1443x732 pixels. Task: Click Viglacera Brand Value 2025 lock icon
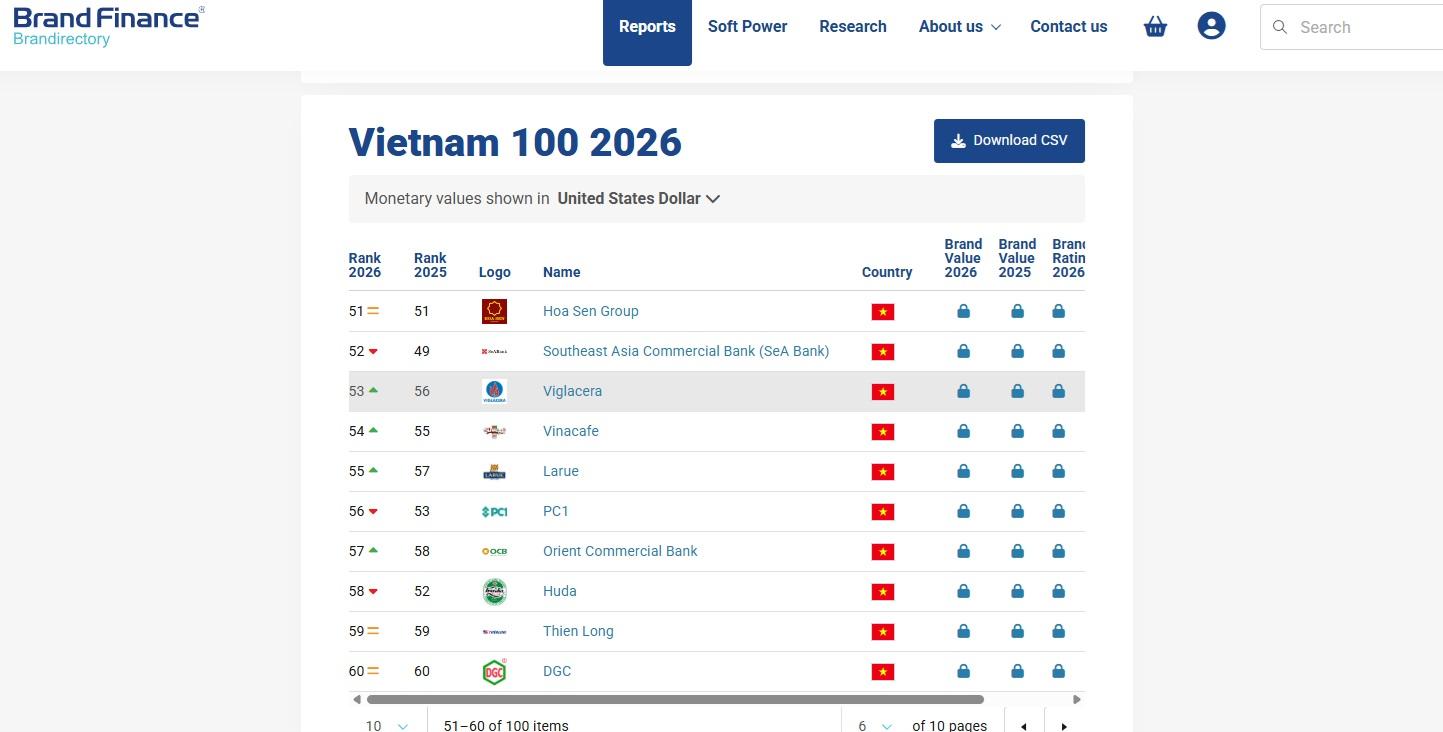click(x=1017, y=391)
